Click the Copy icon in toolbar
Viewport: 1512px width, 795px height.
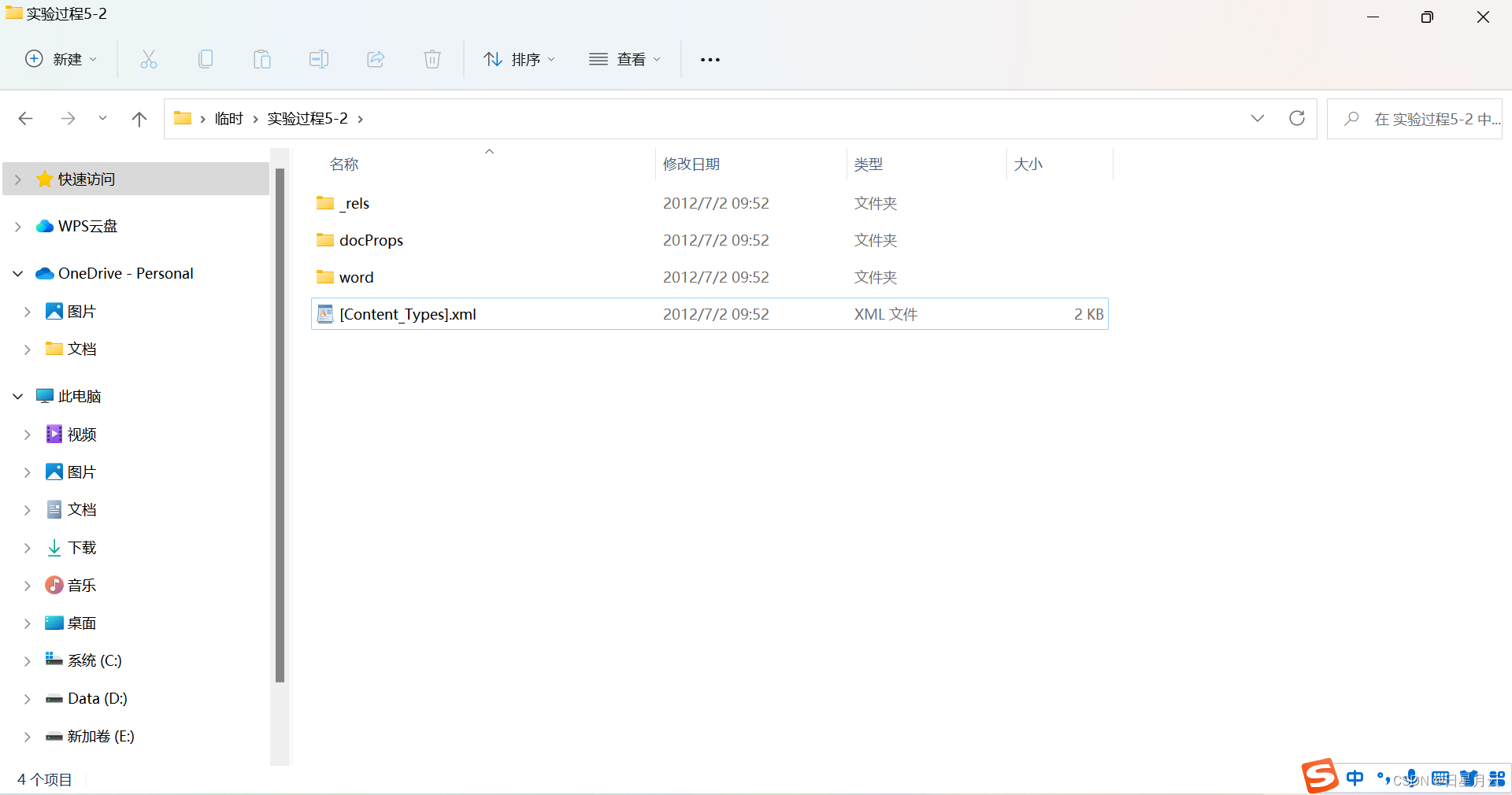[206, 59]
